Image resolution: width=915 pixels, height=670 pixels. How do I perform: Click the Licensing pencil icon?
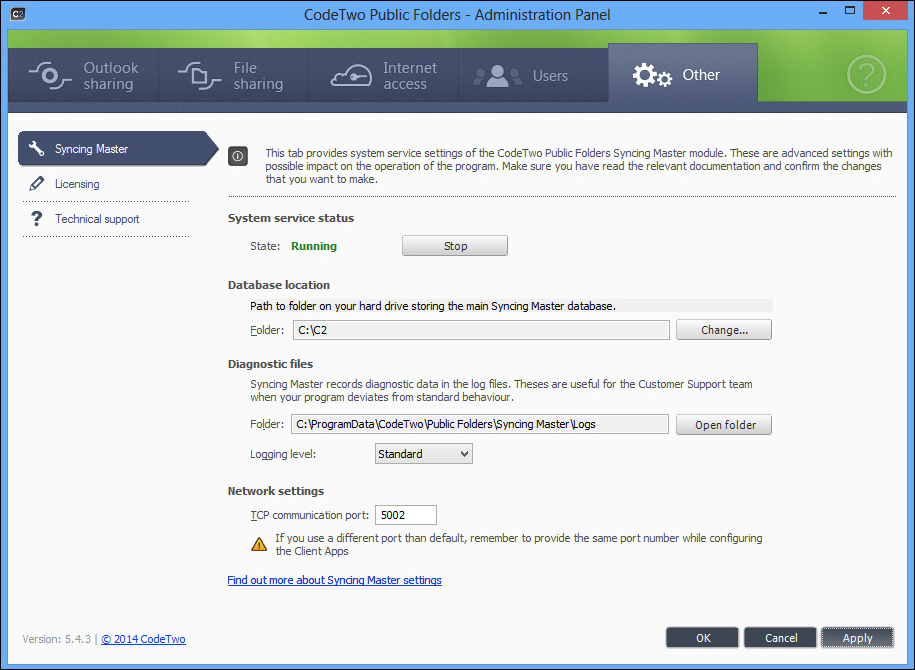tap(36, 183)
